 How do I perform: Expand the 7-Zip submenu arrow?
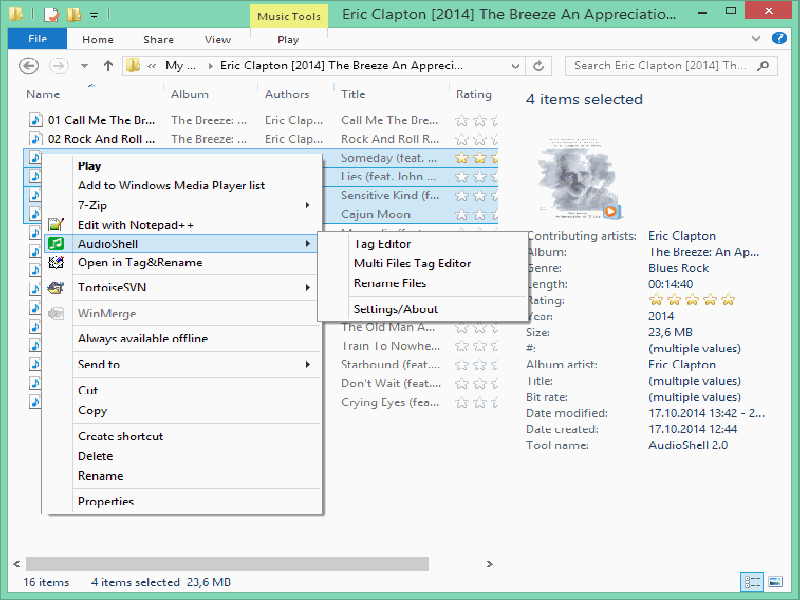tap(308, 205)
